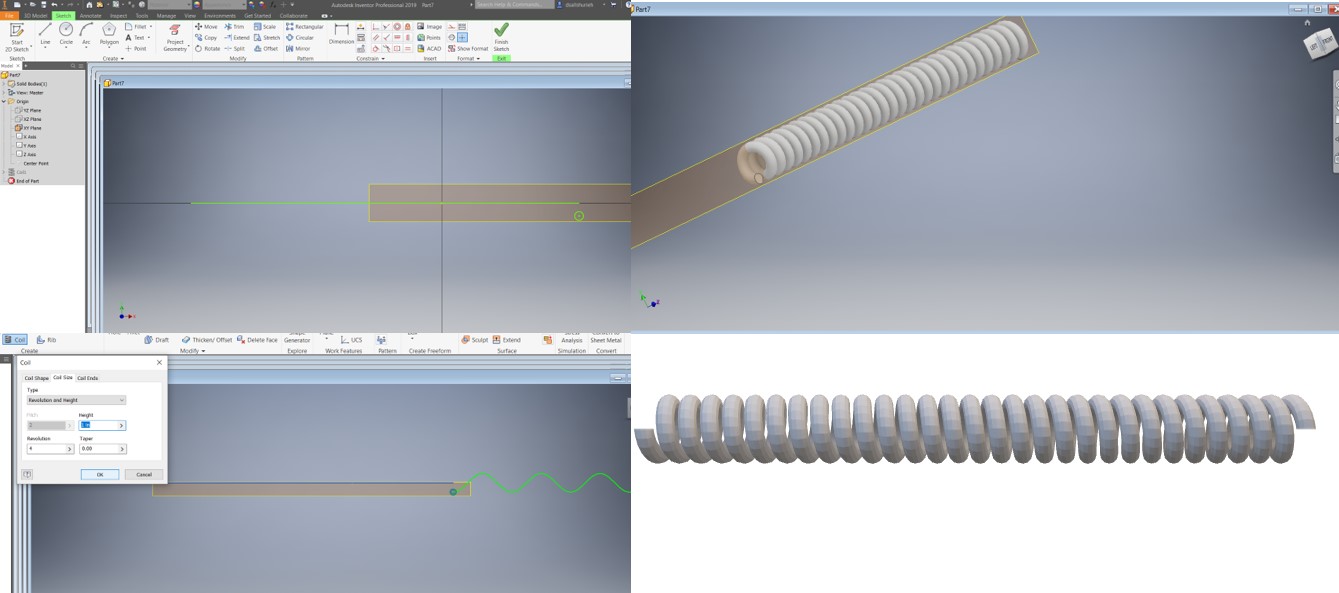The height and width of the screenshot is (593, 1339).
Task: Click the Revolution input field
Action: [x=50, y=449]
